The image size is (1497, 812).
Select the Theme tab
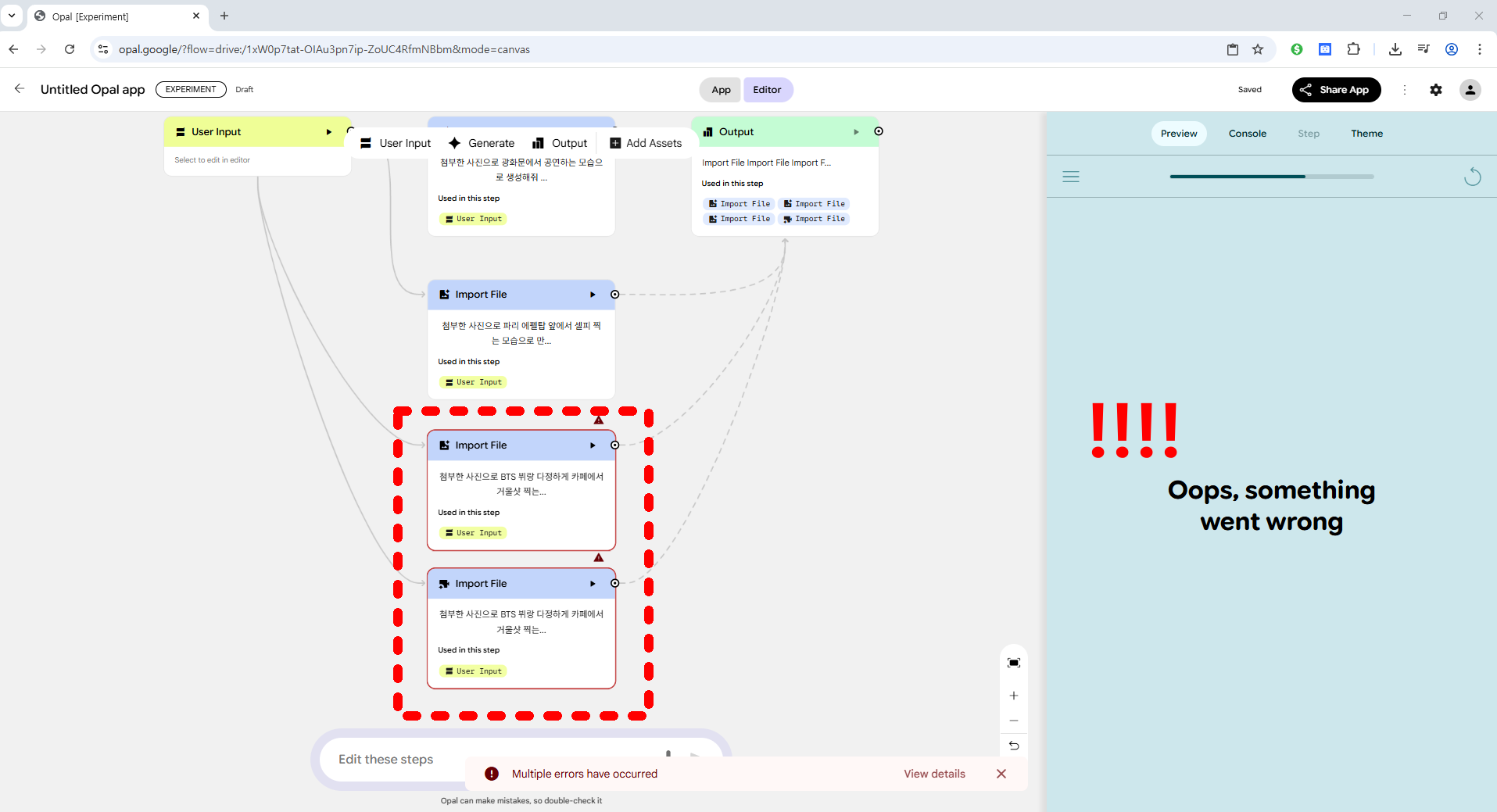tap(1367, 134)
